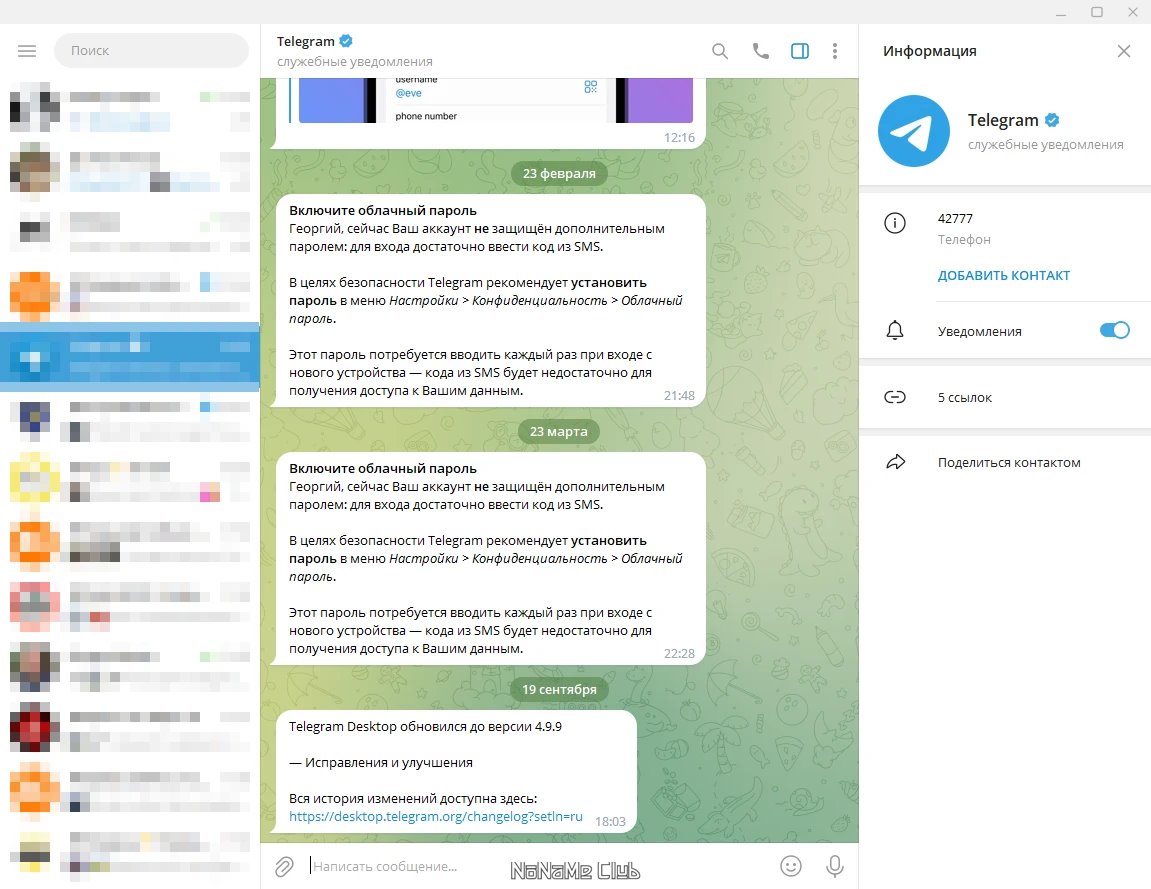Screen dimensions: 1151x889
Task: Click the message time 21:48
Action: click(679, 396)
